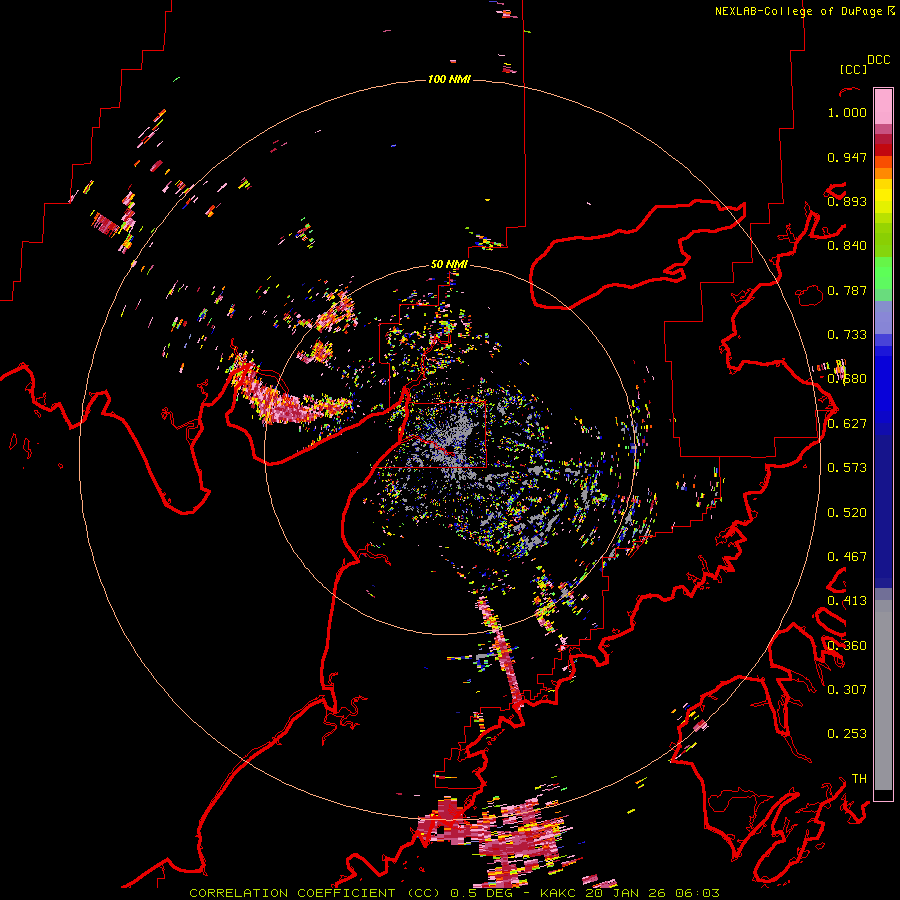Click the 50 NMI range ring label

[449, 265]
